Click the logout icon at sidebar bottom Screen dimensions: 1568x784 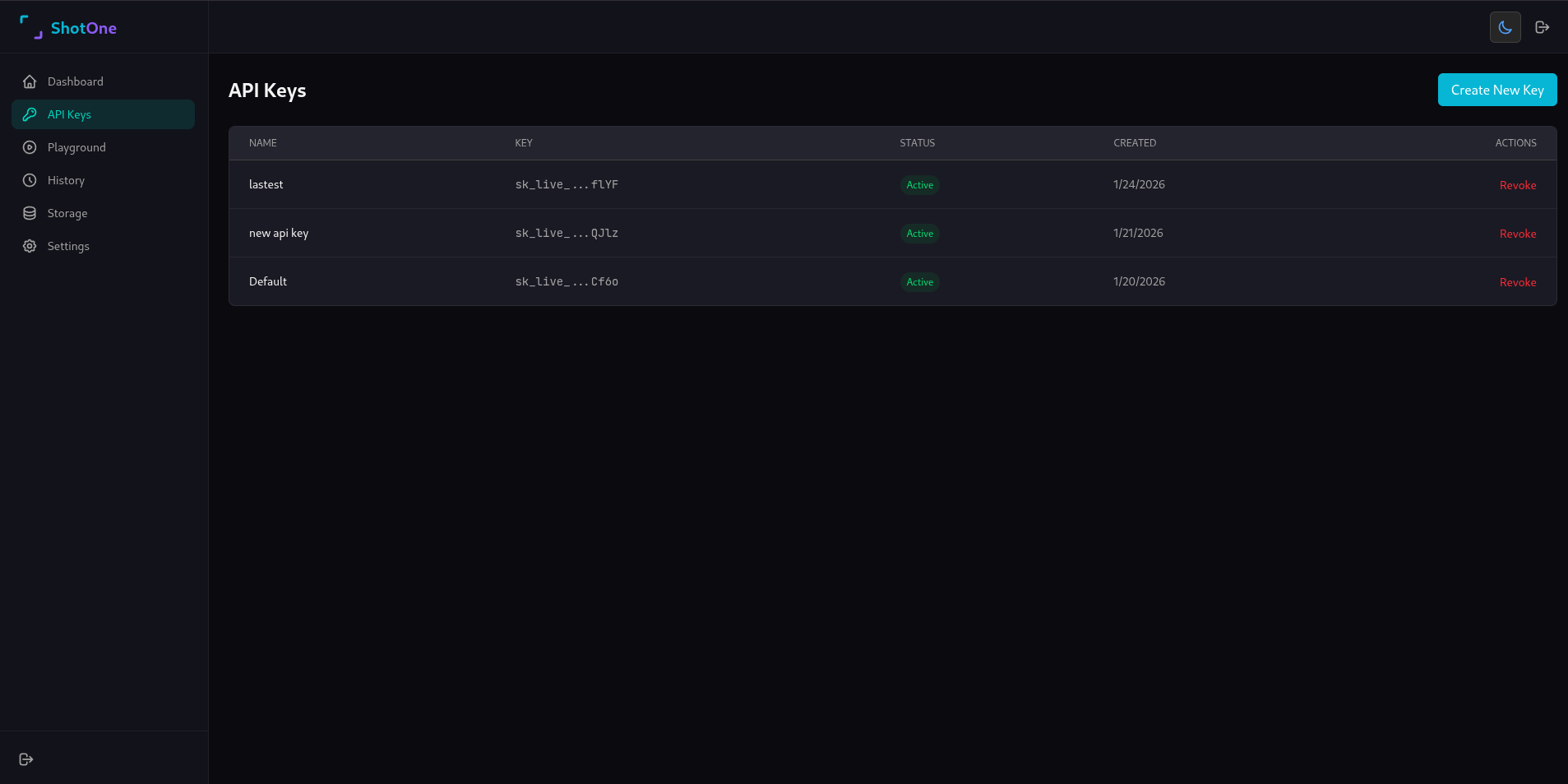click(26, 758)
